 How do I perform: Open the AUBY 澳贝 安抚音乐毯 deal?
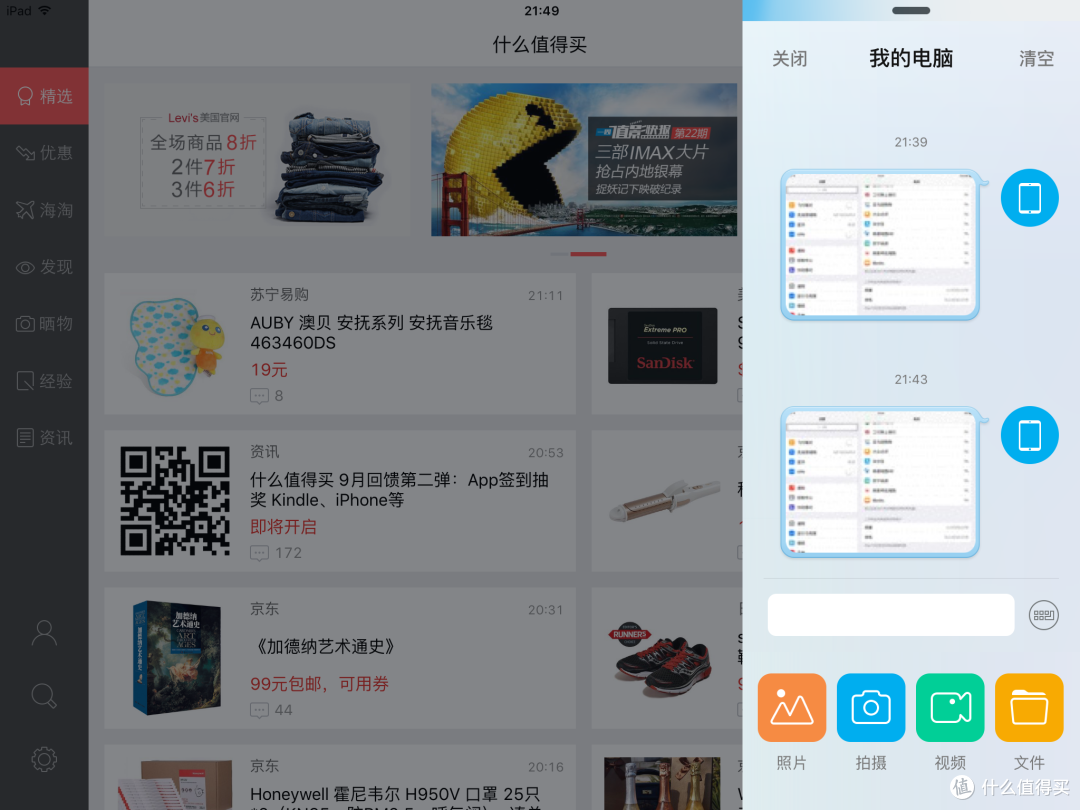coord(340,344)
